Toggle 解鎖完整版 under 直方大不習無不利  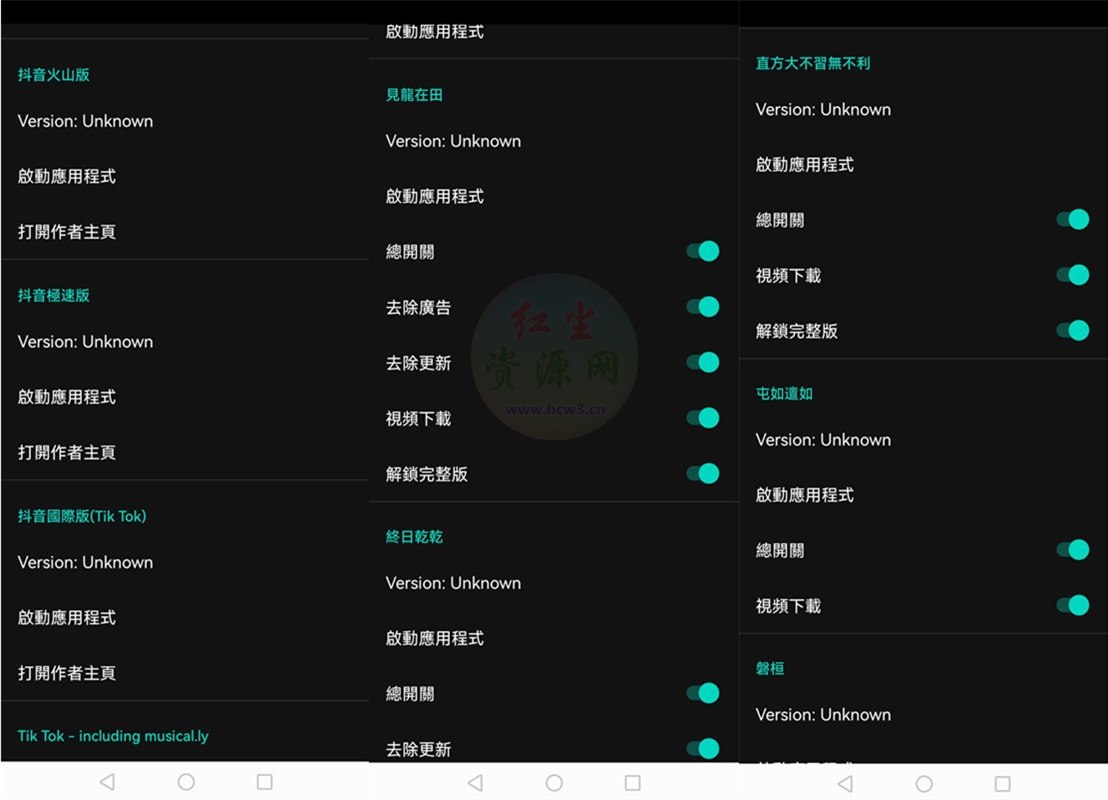pos(1073,330)
